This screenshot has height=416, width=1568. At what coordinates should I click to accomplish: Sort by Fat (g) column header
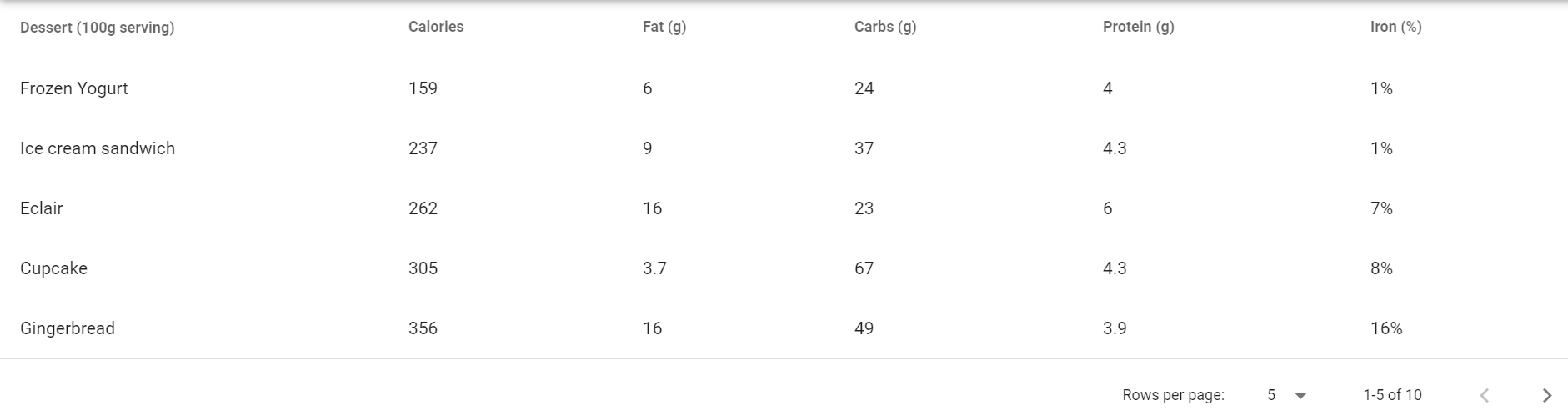664,27
